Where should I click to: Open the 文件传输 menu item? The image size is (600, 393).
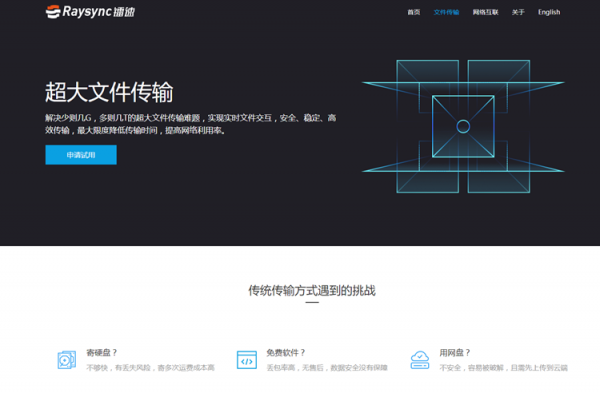coord(446,12)
